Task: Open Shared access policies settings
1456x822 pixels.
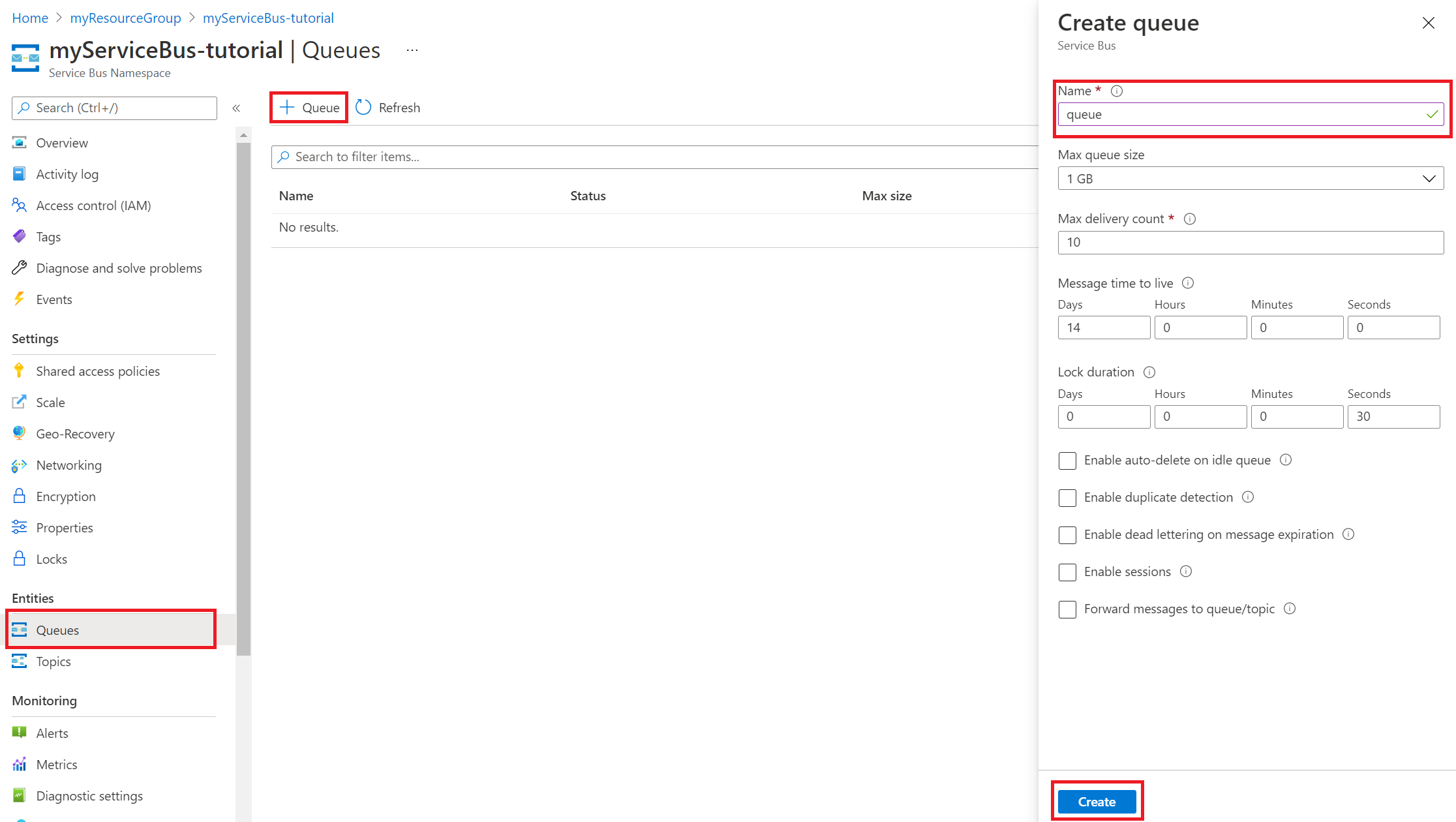Action: (x=97, y=370)
